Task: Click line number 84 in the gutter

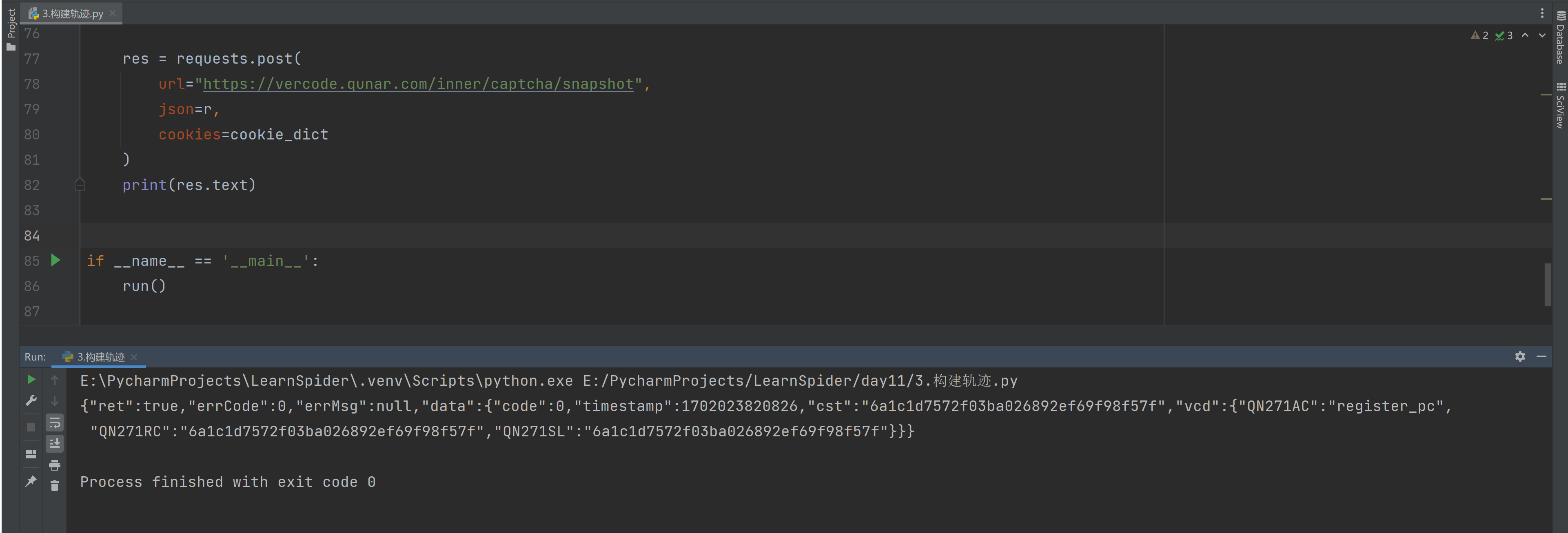Action: click(32, 235)
